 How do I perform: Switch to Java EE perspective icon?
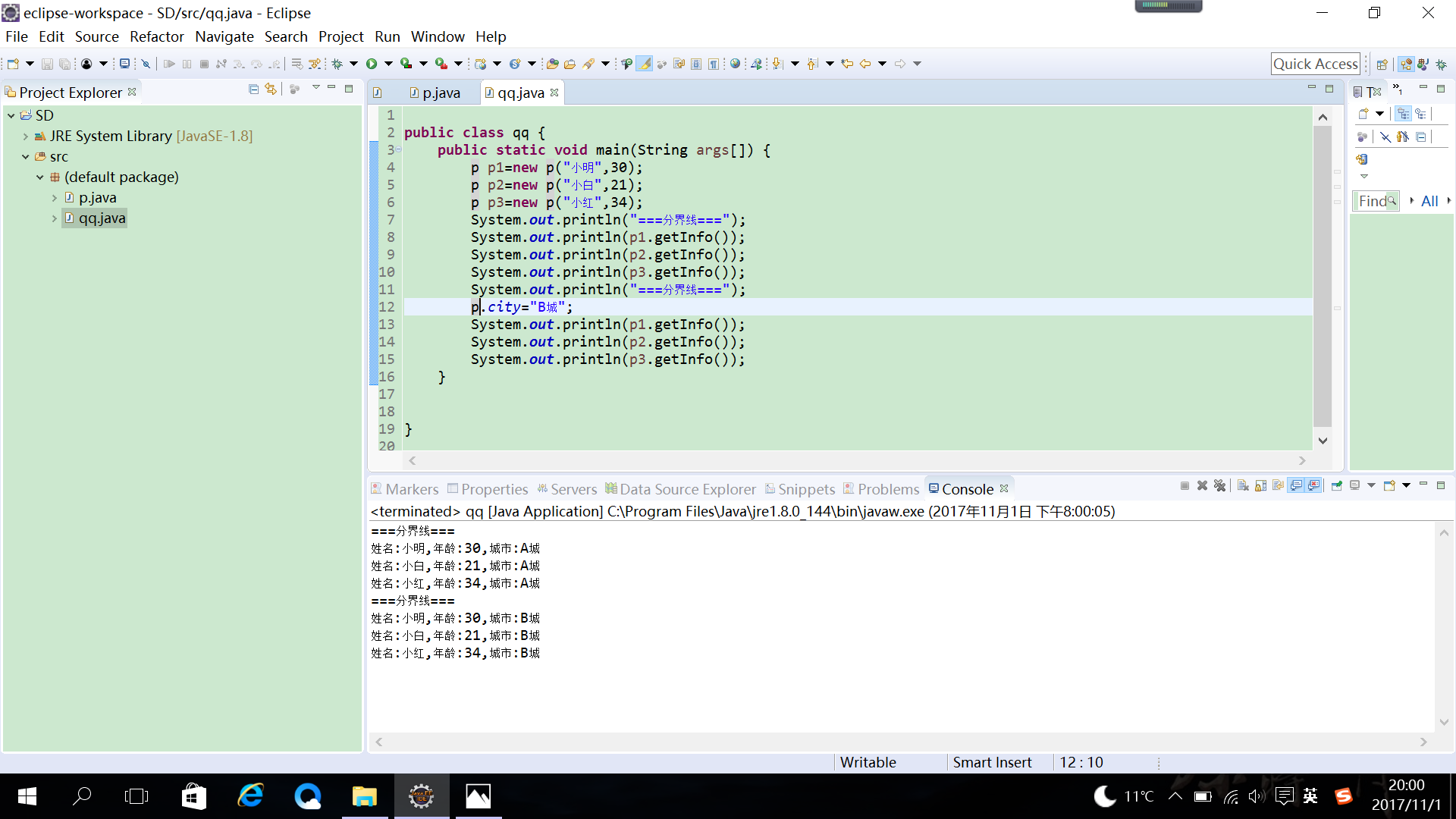[x=1407, y=64]
